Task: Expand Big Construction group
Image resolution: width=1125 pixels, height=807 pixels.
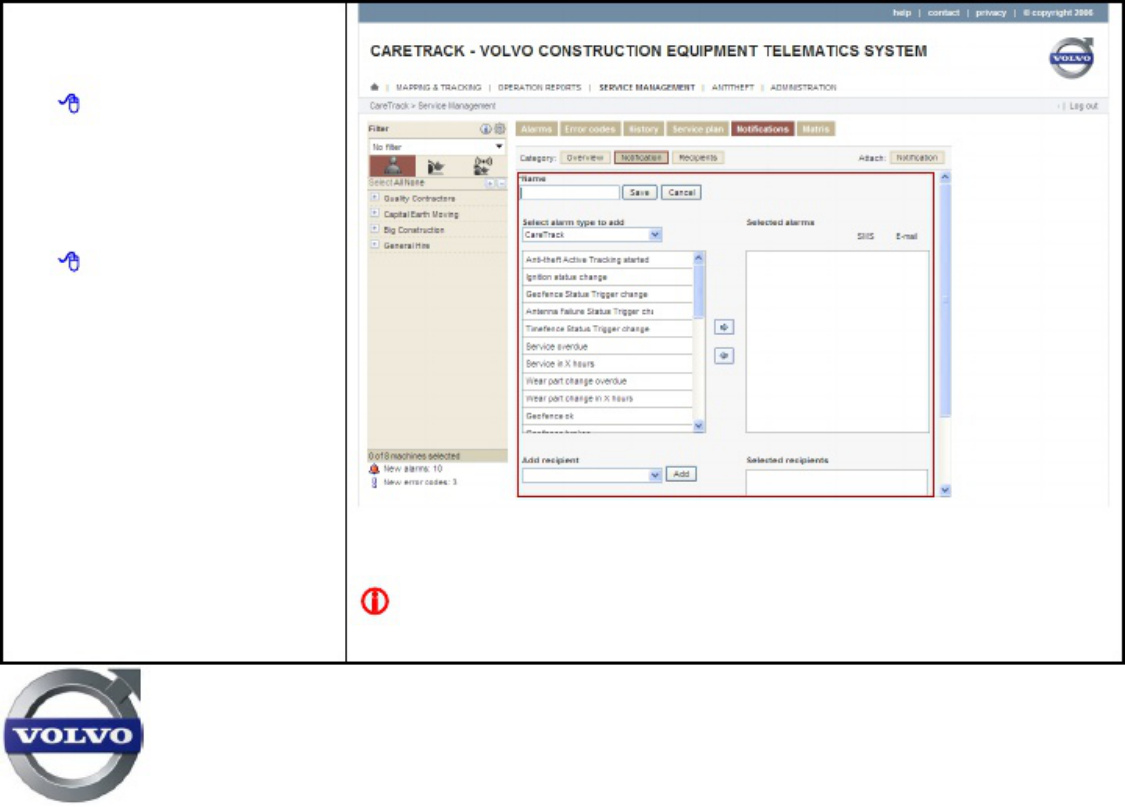Action: point(375,229)
